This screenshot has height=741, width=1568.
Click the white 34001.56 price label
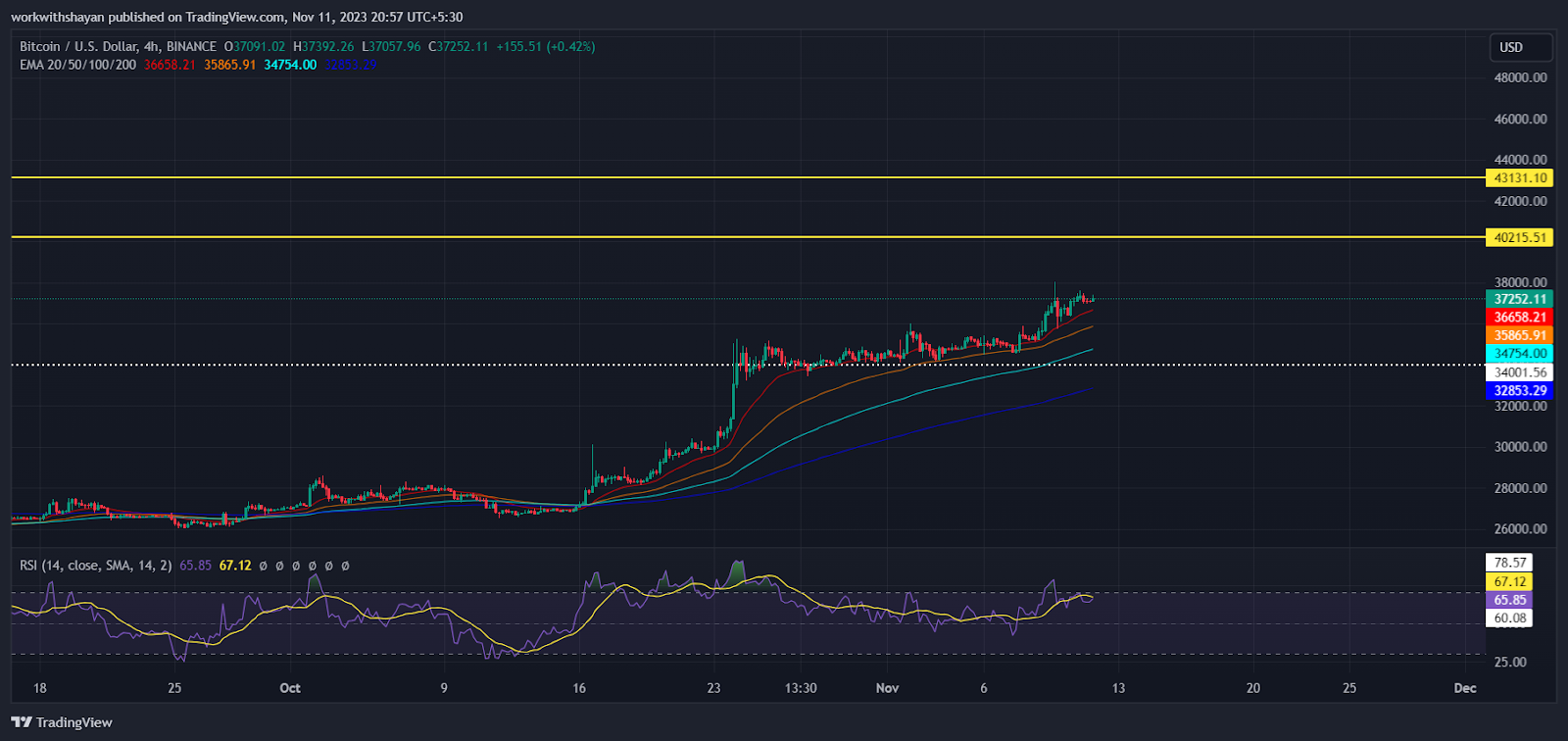click(1519, 372)
